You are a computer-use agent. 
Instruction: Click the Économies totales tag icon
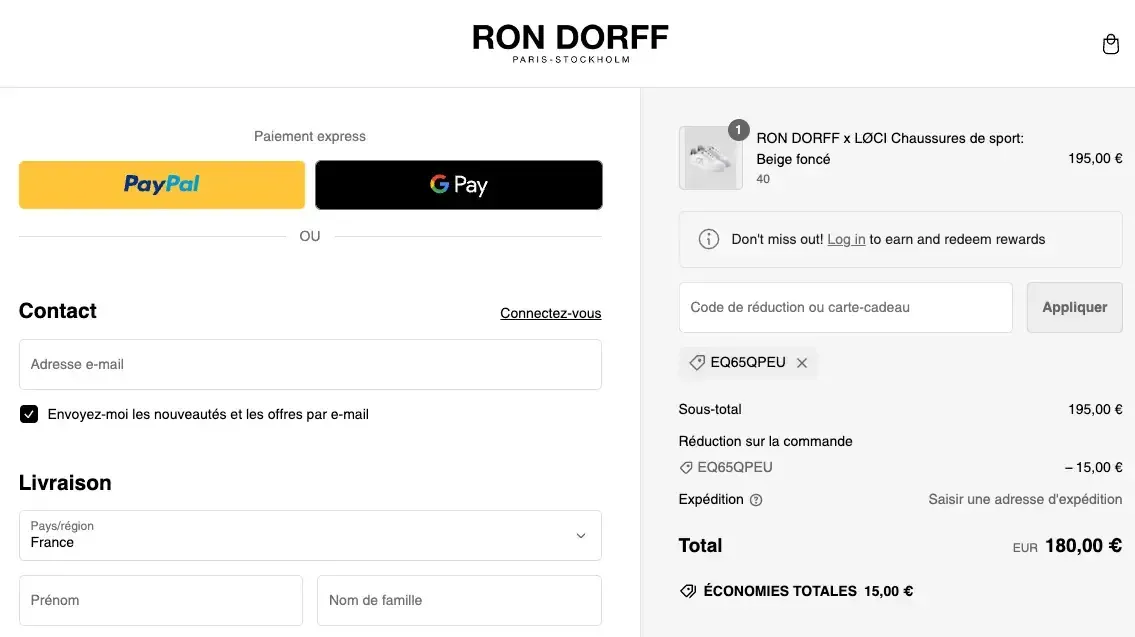(x=688, y=591)
